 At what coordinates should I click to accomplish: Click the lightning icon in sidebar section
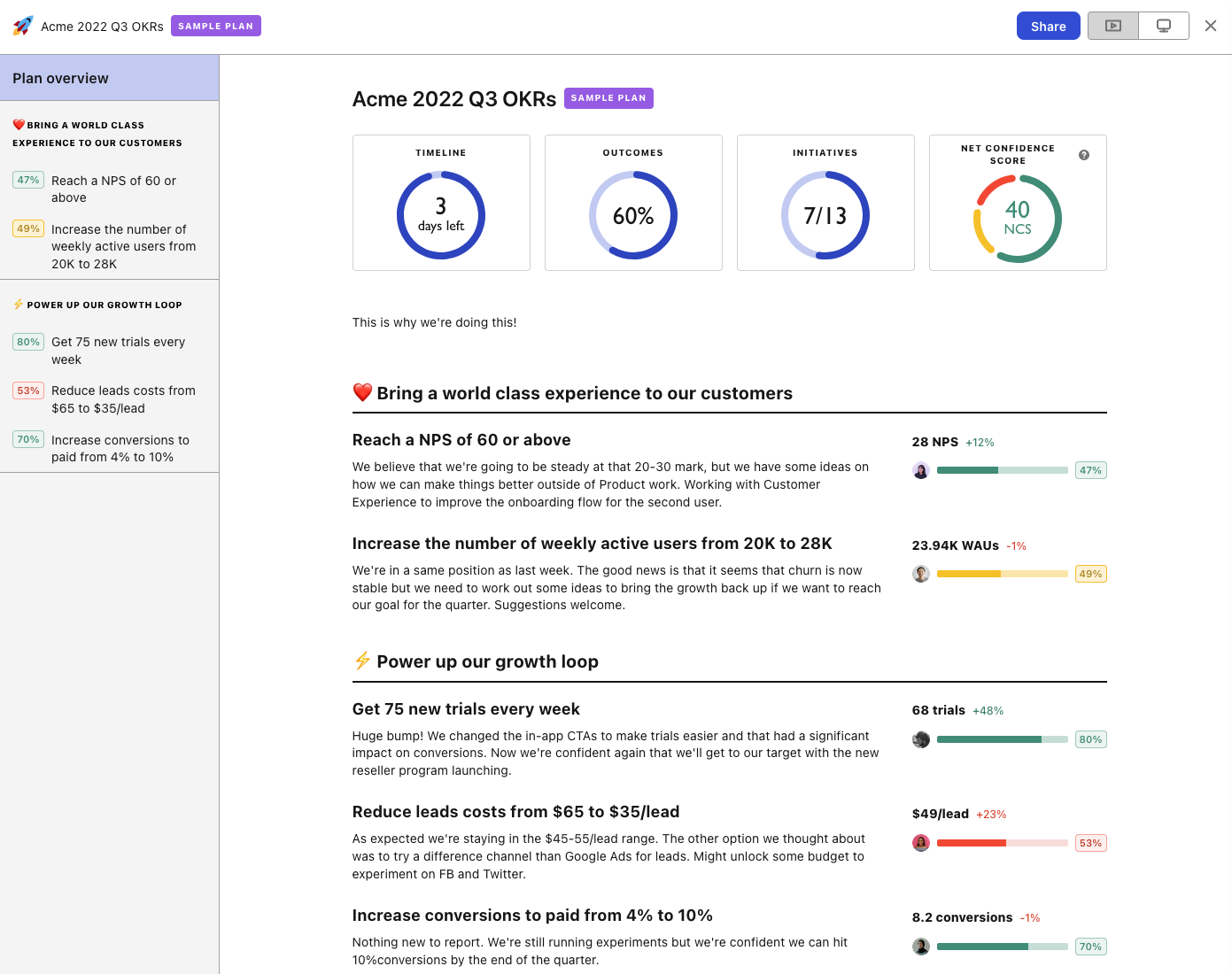click(19, 305)
